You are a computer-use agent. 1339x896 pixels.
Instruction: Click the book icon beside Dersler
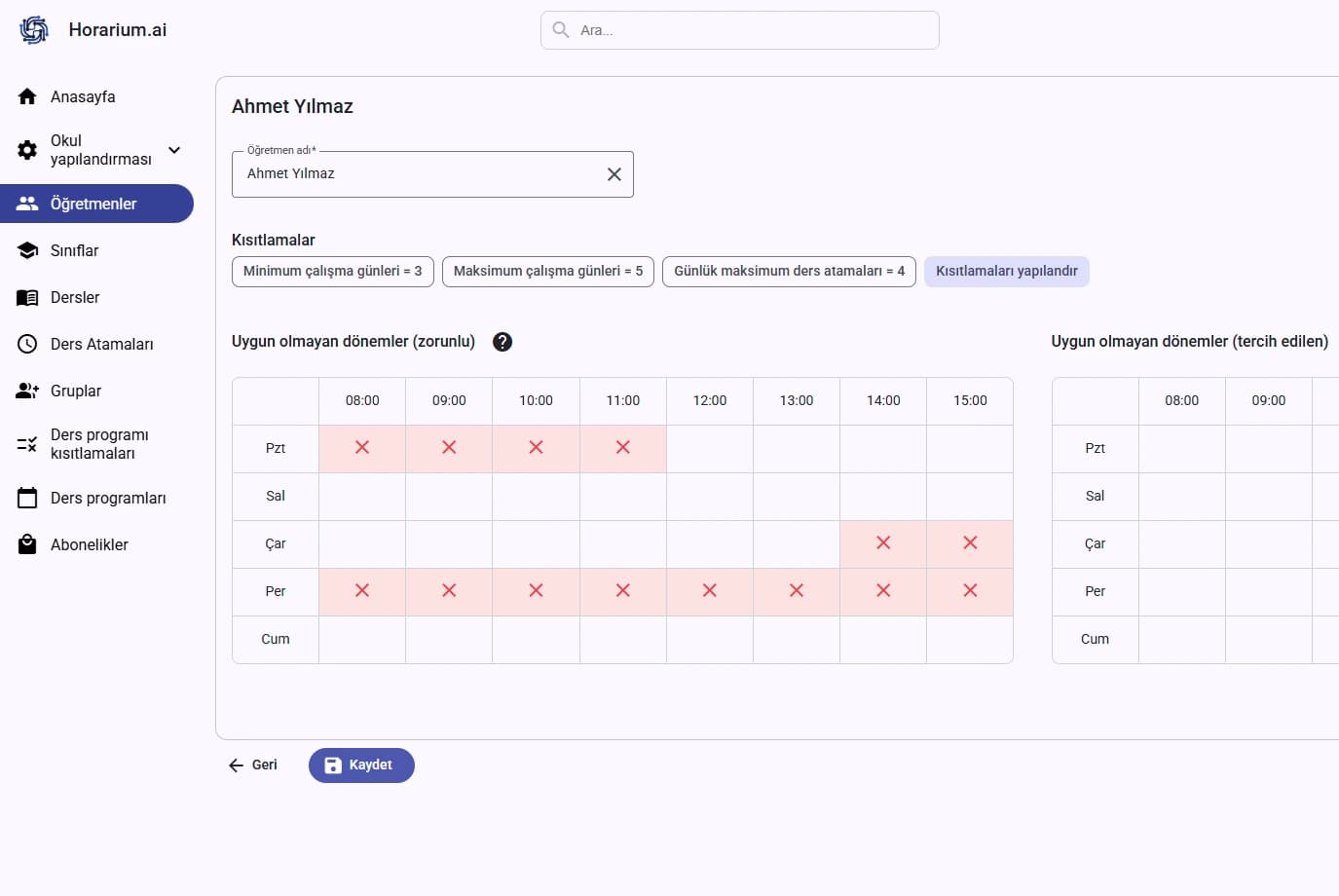27,297
